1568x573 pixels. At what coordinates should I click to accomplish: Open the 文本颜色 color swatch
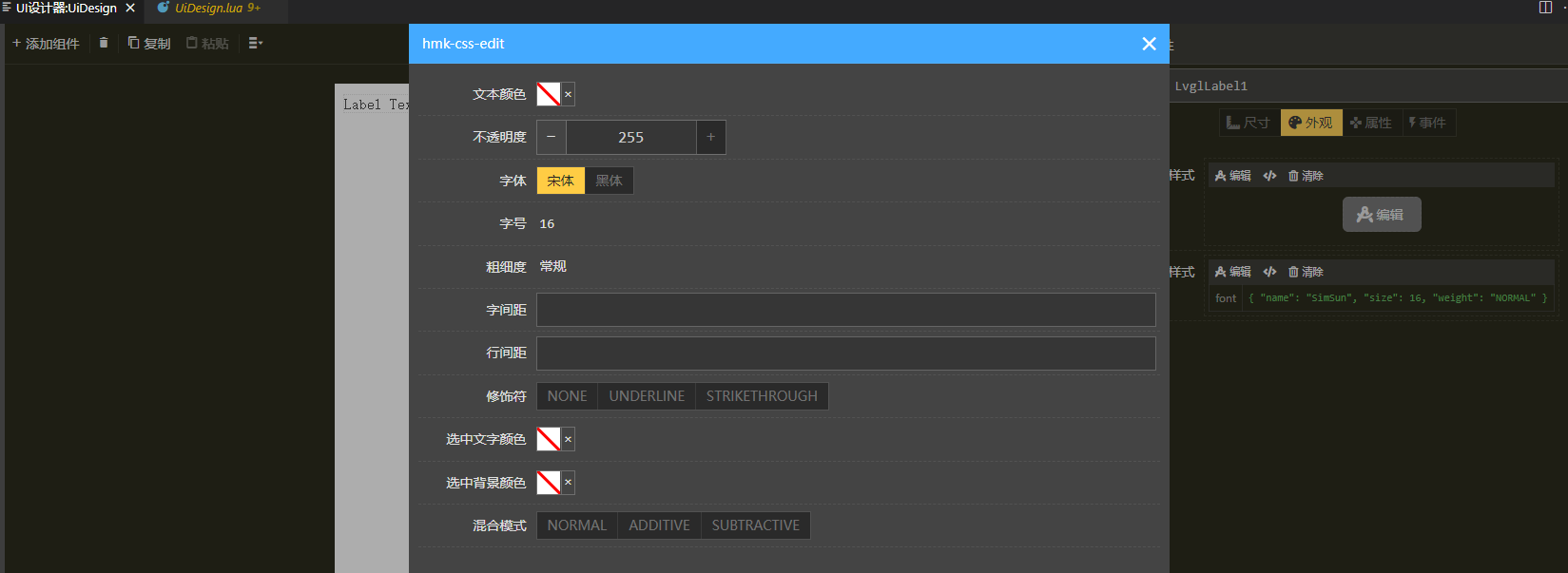coord(549,94)
